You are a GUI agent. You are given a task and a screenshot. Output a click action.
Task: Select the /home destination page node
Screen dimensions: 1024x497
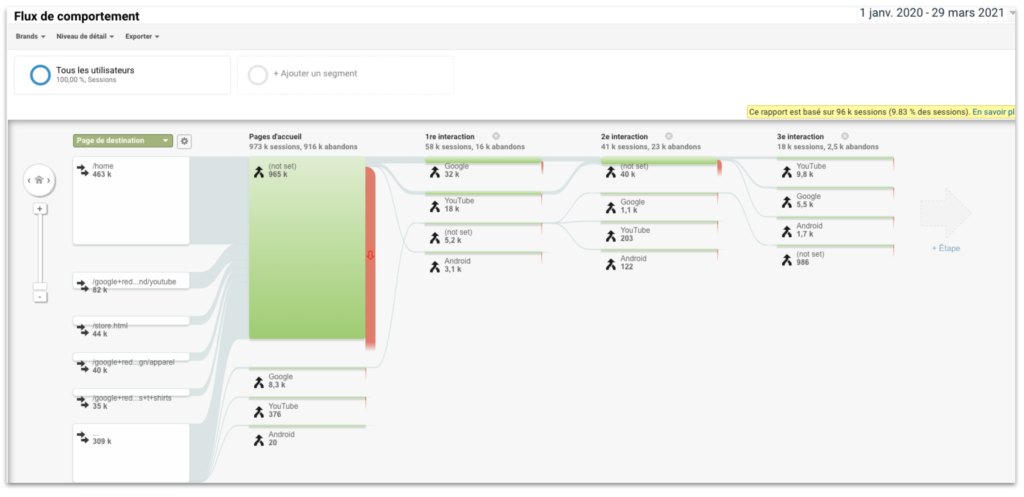[130, 200]
